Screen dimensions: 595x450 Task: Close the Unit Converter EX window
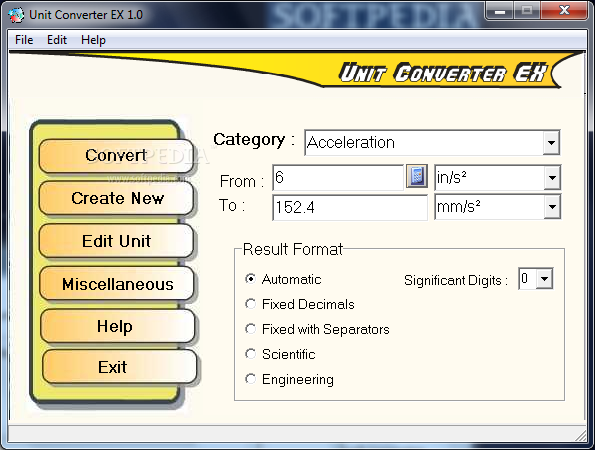pos(564,11)
